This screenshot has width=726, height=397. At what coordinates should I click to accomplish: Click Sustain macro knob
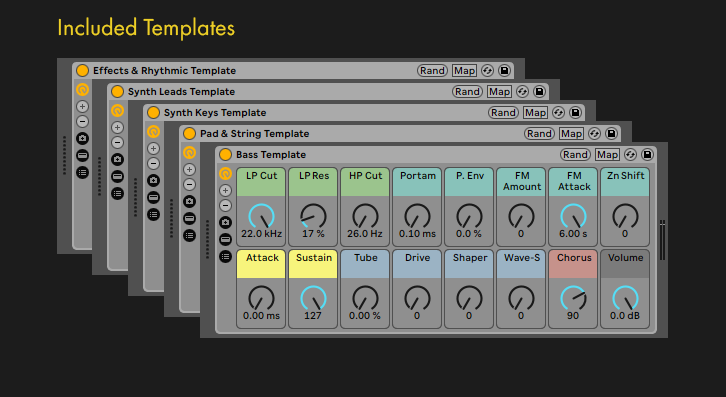[x=313, y=298]
